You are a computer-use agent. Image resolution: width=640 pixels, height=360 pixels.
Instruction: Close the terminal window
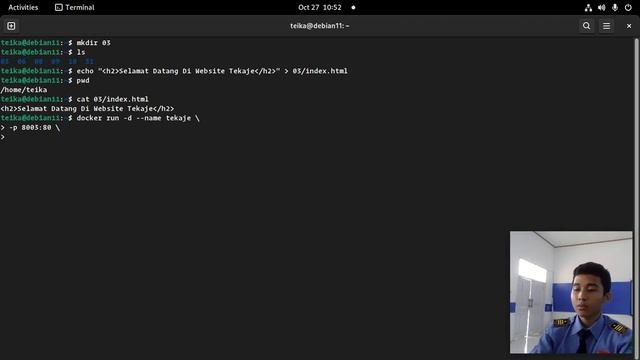629,26
